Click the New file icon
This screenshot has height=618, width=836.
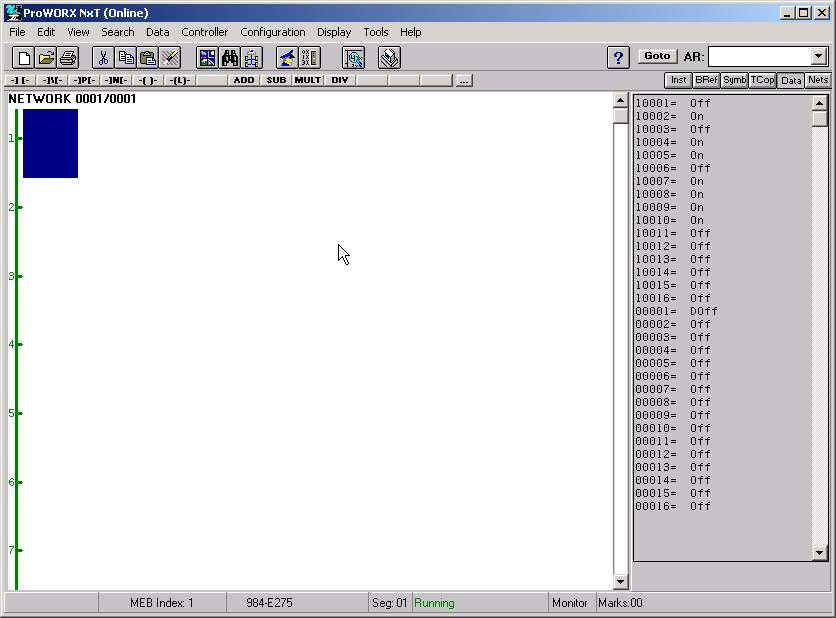click(25, 58)
